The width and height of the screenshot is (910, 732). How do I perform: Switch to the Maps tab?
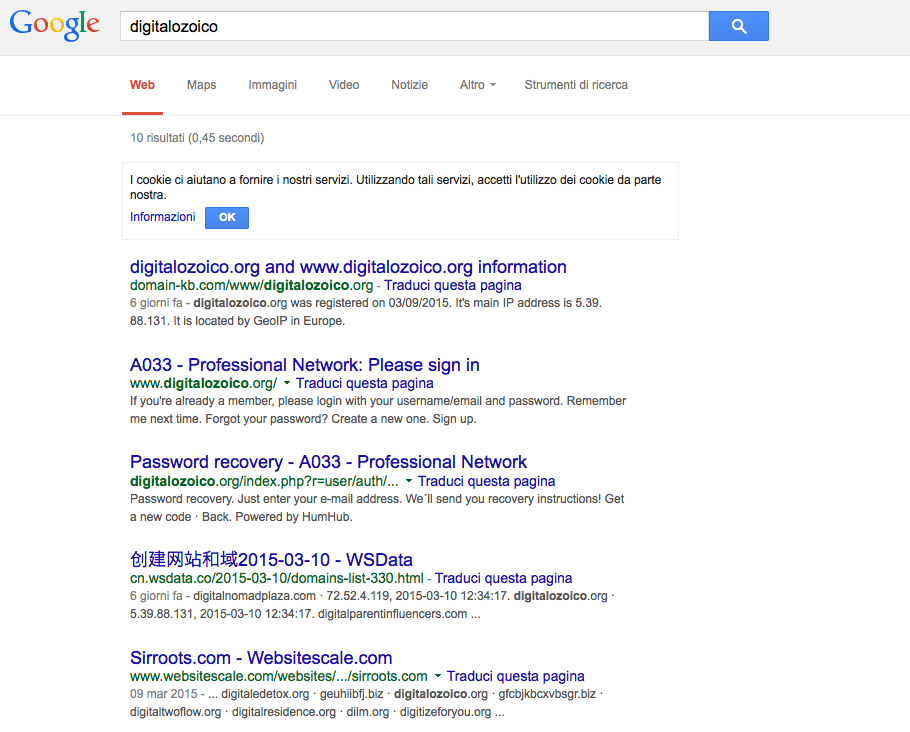point(201,85)
